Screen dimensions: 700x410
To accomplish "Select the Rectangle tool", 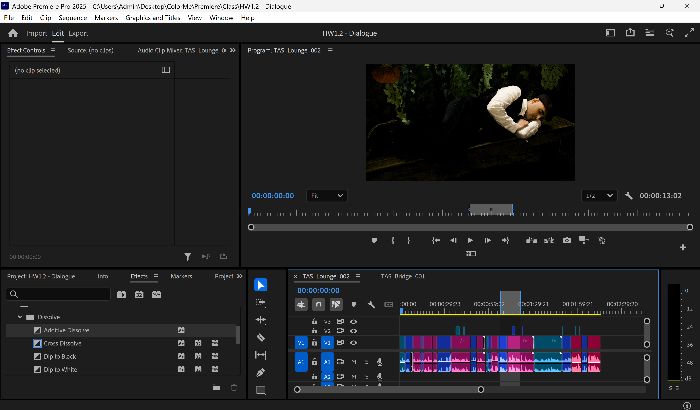I will tap(261, 390).
